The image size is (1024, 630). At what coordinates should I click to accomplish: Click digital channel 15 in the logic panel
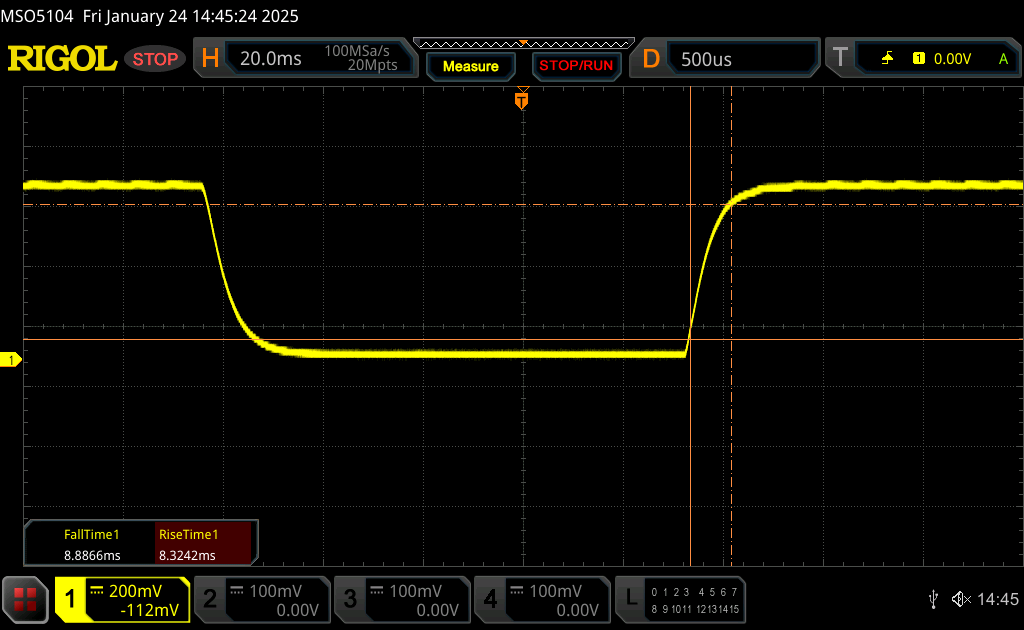coord(733,609)
